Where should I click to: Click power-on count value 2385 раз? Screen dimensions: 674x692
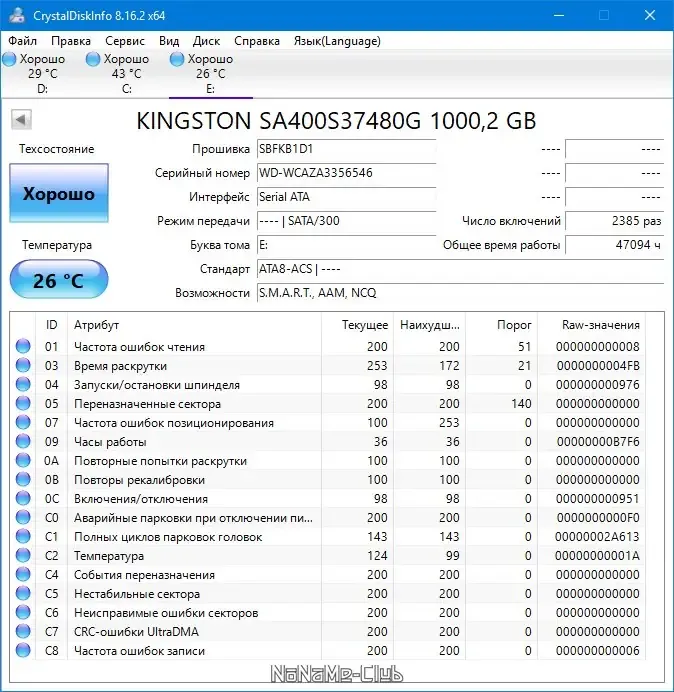pos(614,221)
